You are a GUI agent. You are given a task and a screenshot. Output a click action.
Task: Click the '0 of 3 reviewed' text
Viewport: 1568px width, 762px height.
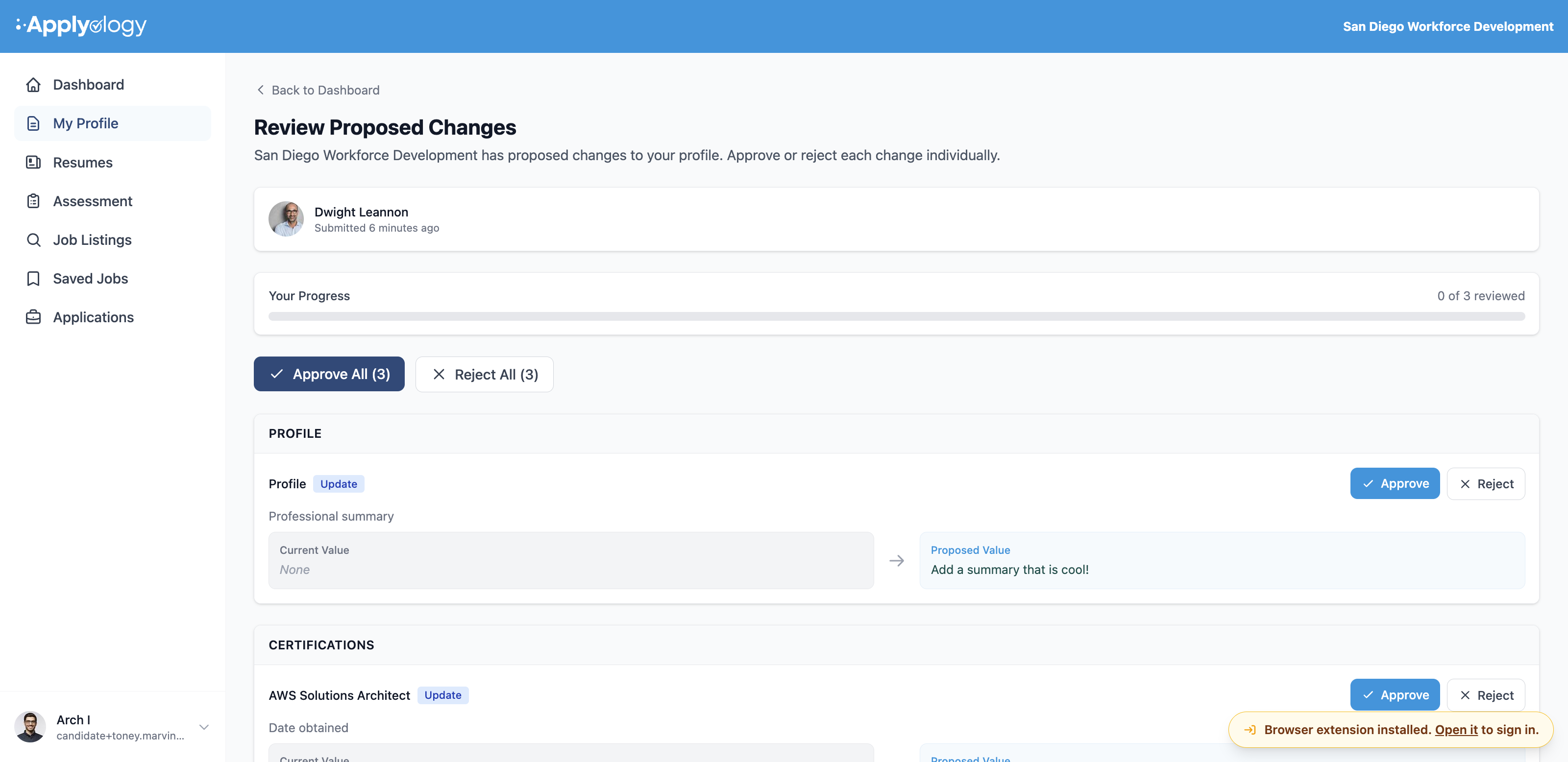pos(1481,296)
